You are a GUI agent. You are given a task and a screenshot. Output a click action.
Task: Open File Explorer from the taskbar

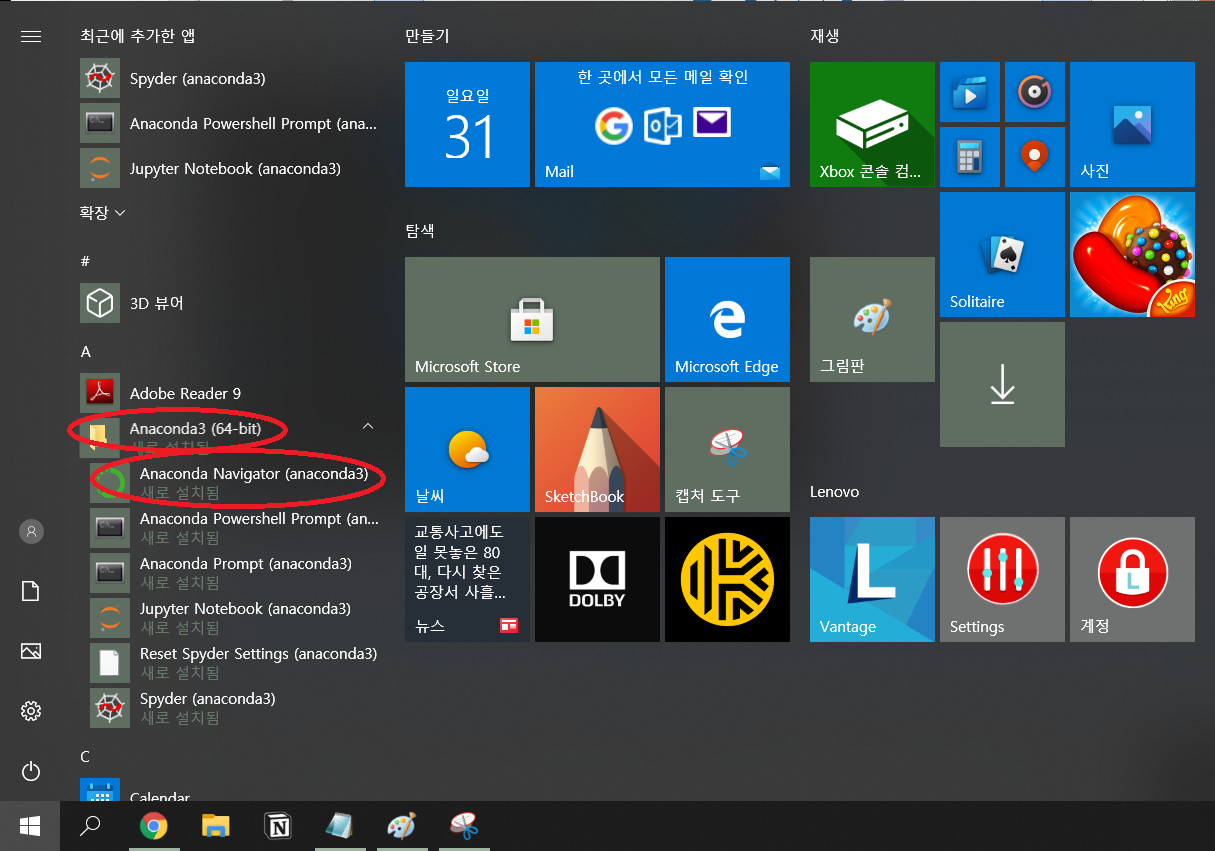coord(215,826)
